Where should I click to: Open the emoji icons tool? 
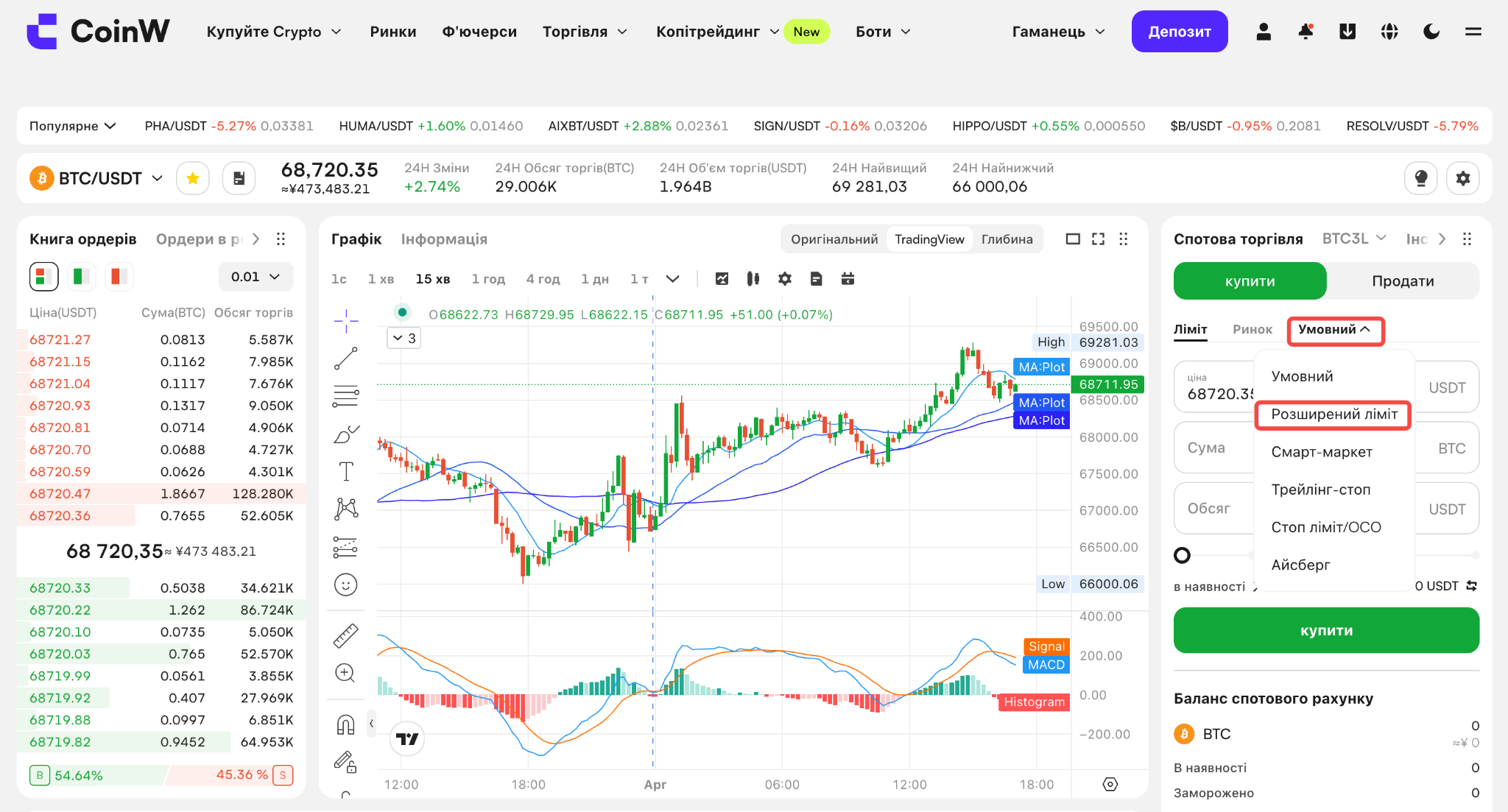click(x=345, y=585)
